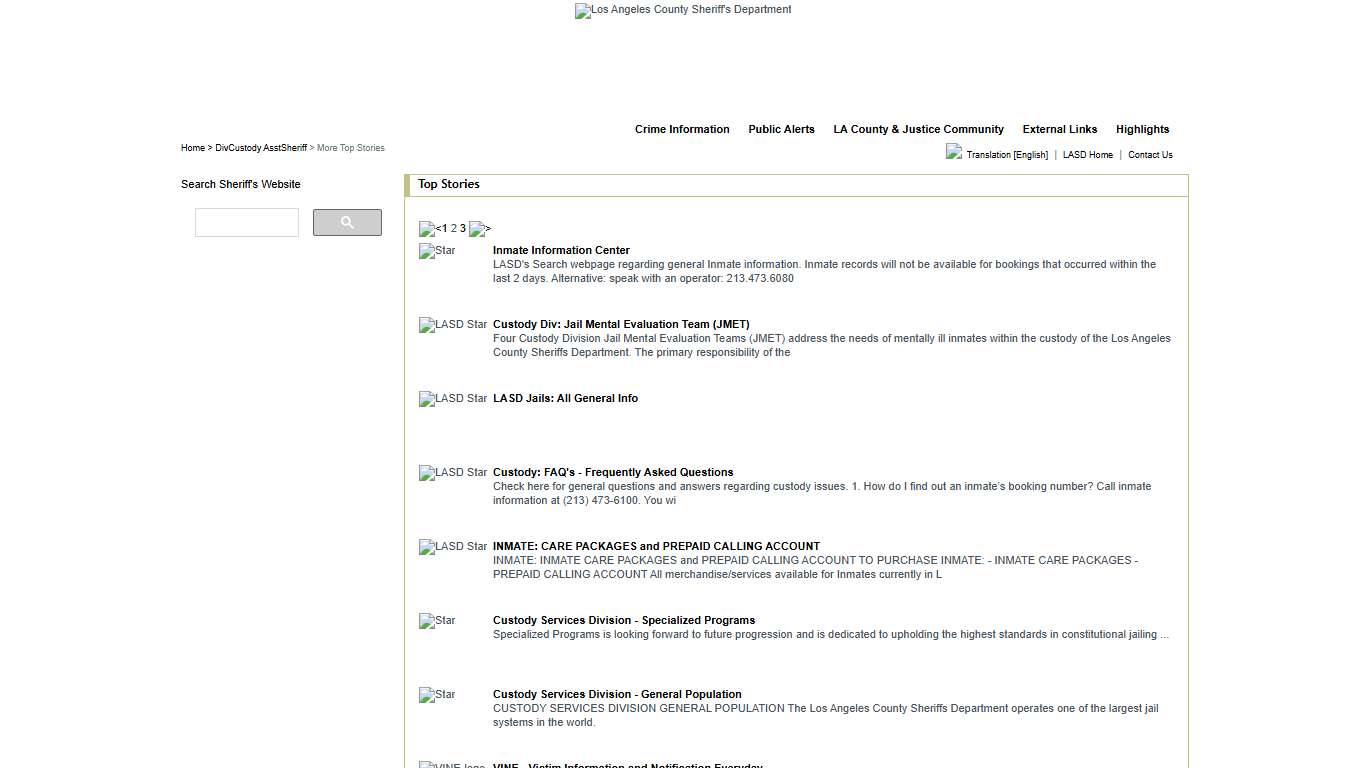Select the Highlights menu item
This screenshot has height=768, width=1366.
(1142, 129)
